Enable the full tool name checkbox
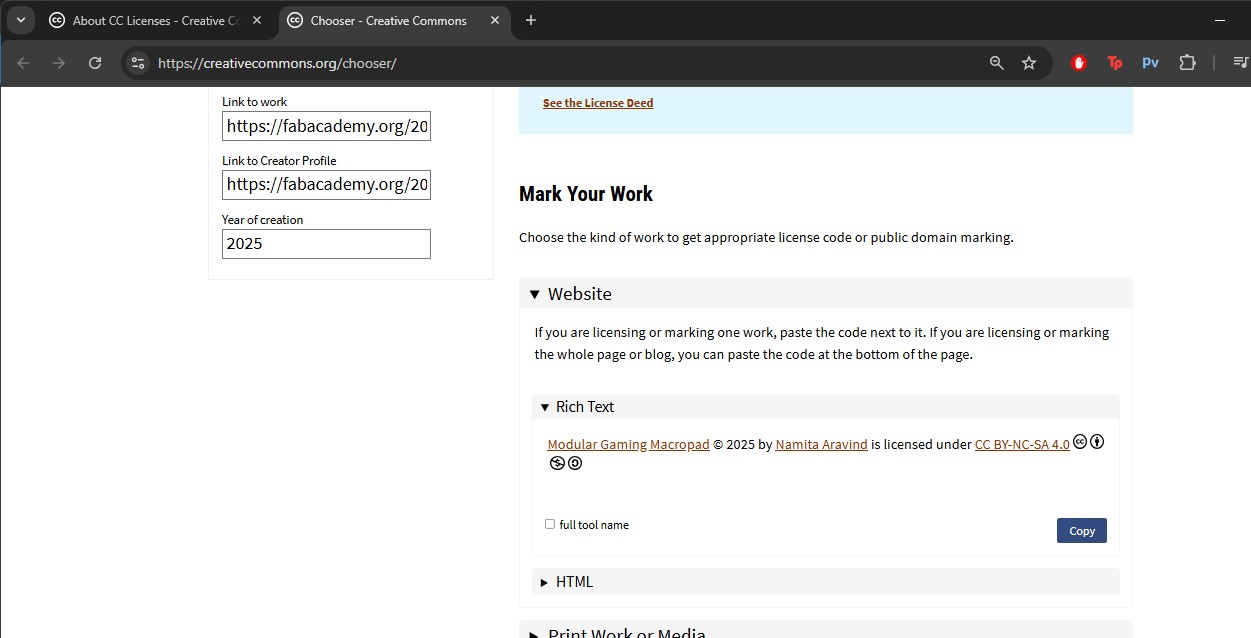The width and height of the screenshot is (1251, 638). coord(550,524)
